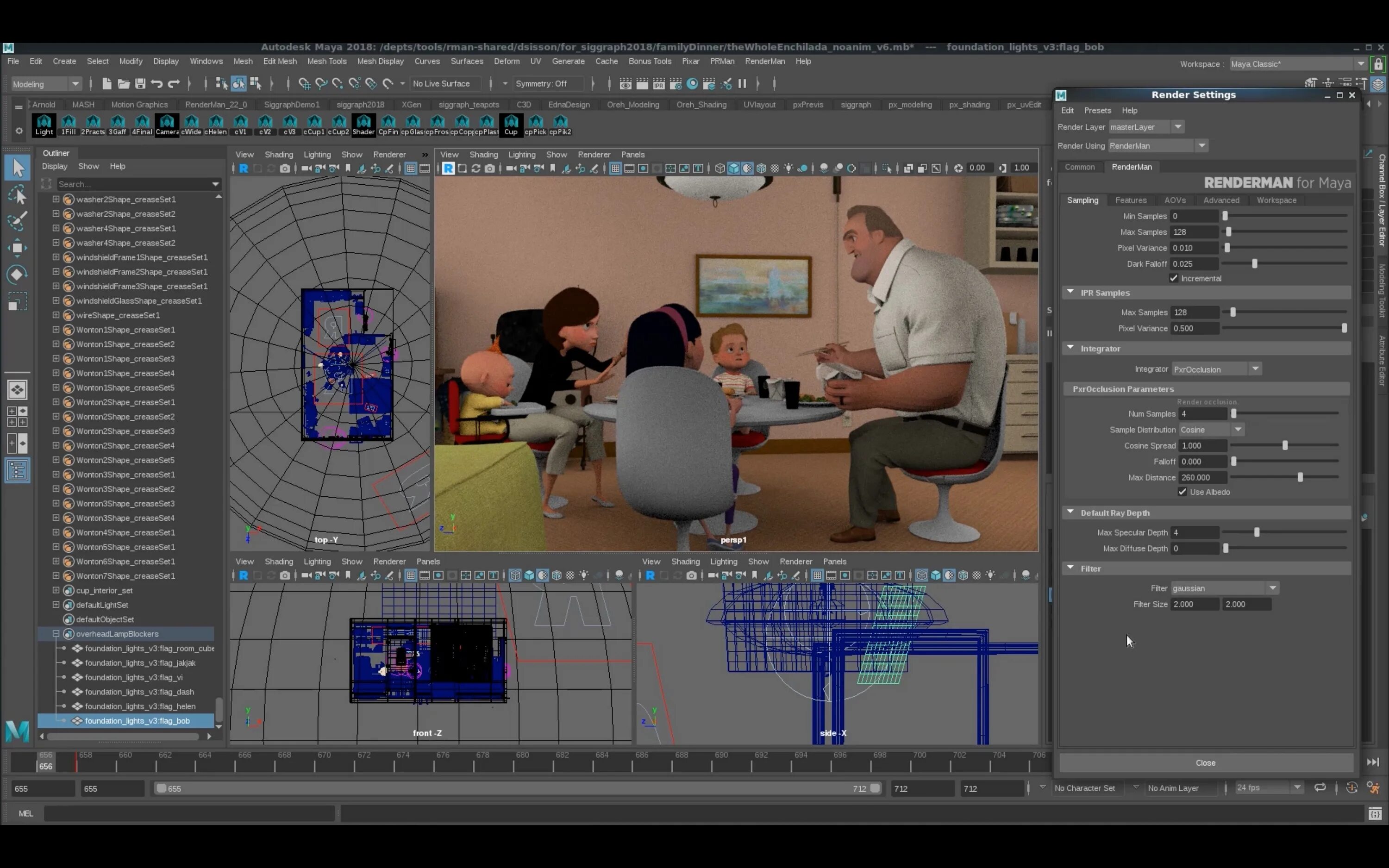Switch to the AOVs tab
Viewport: 1389px width, 868px height.
[1175, 200]
